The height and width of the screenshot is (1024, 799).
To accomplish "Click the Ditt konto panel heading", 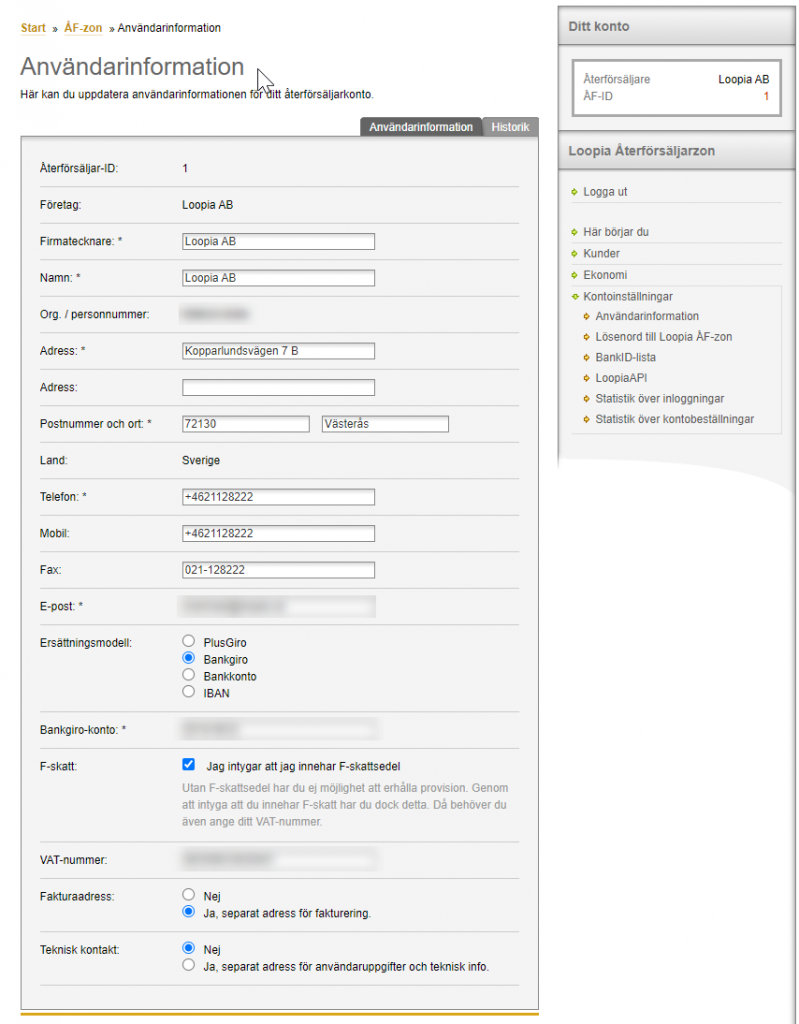I will click(598, 27).
